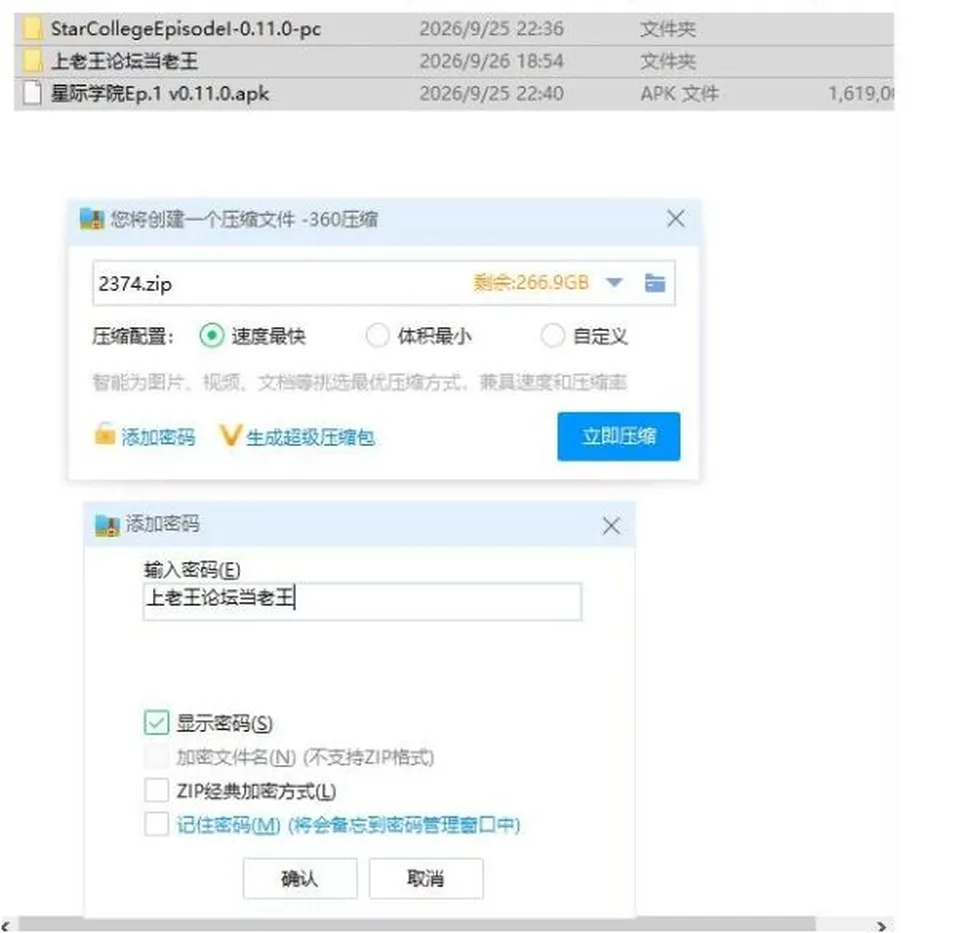Select the 体积最小 compression option

click(377, 335)
